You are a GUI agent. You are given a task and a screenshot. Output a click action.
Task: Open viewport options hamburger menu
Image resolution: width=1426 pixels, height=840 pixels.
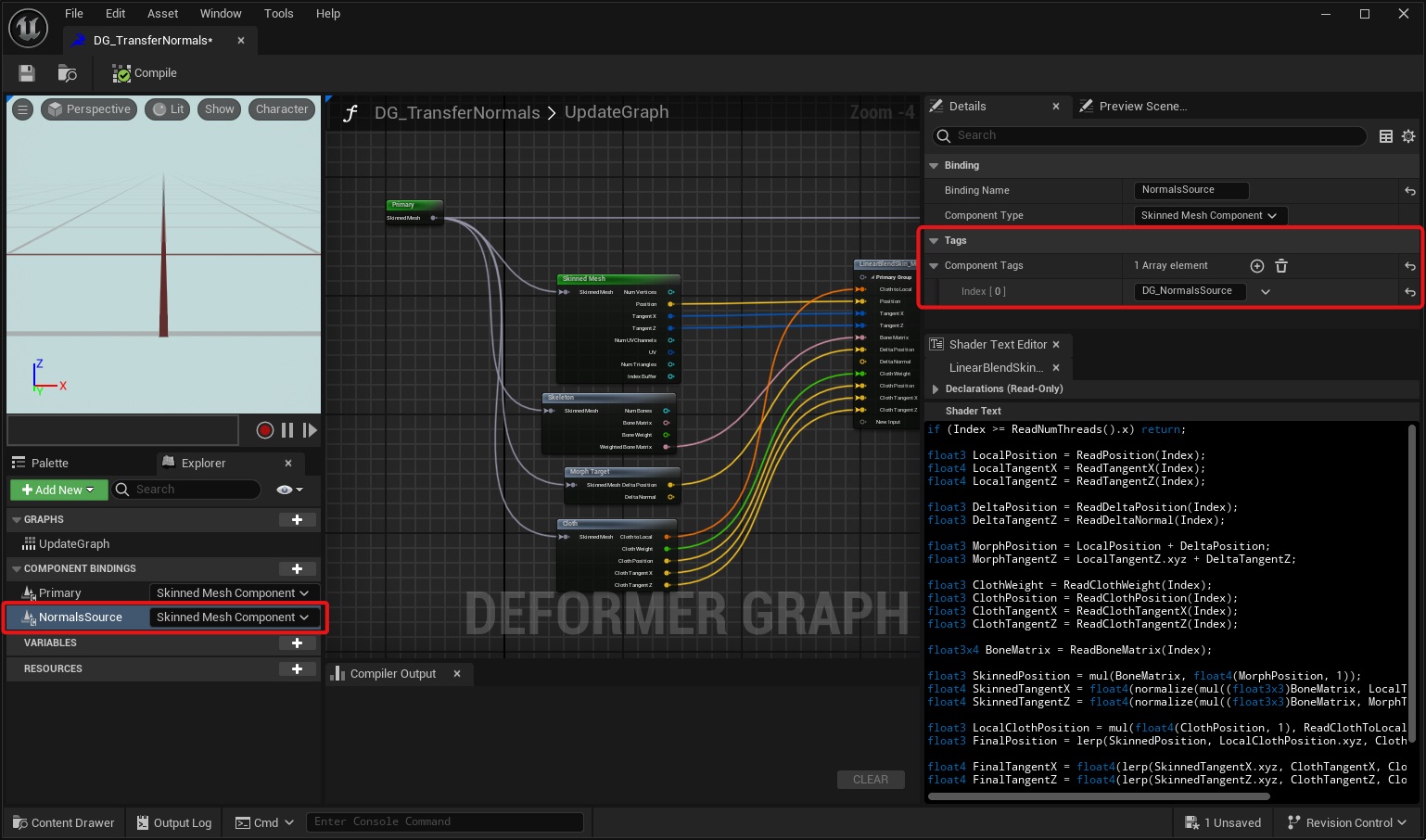(x=22, y=109)
